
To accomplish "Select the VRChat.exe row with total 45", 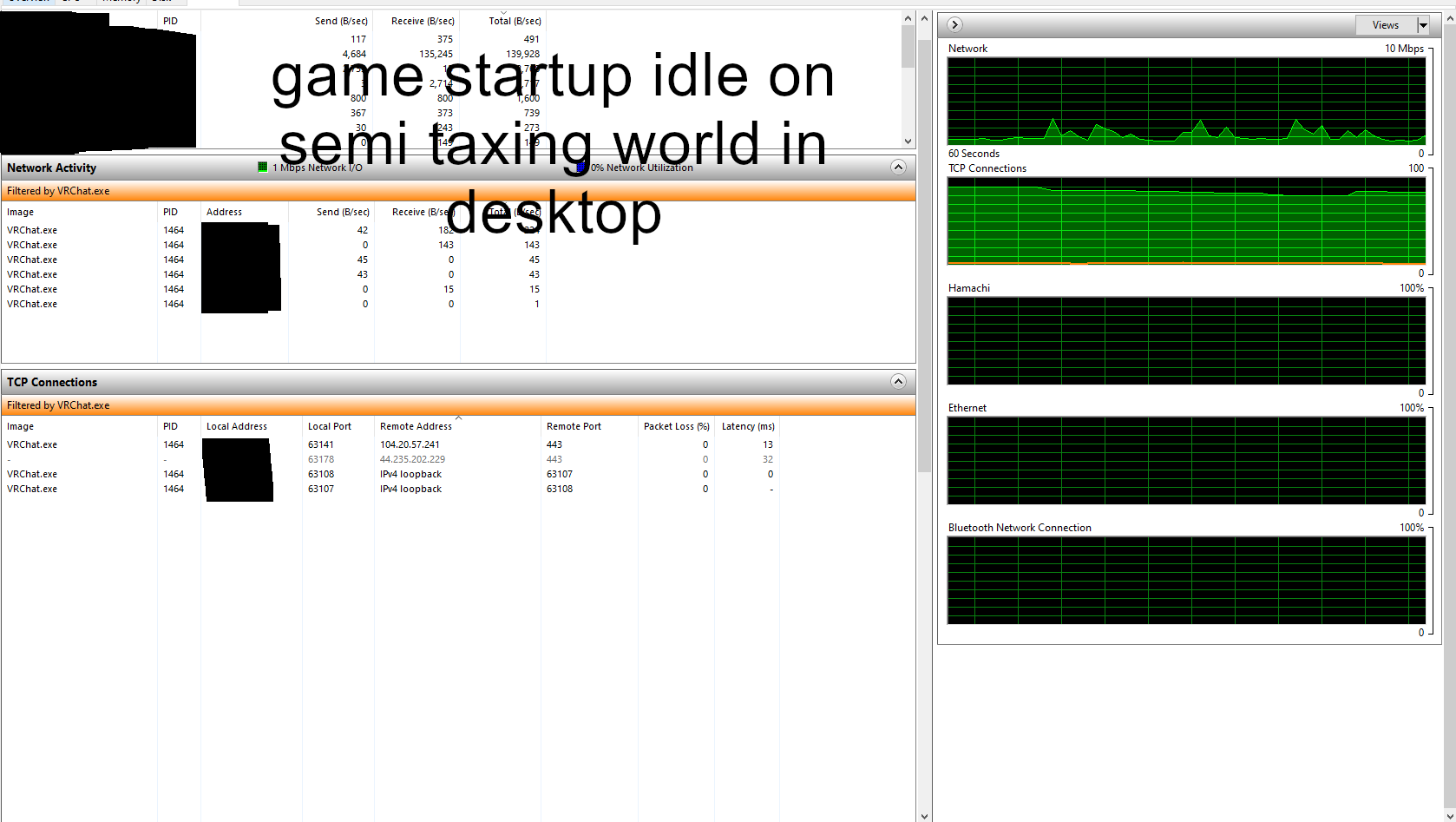I will pyautogui.click(x=274, y=260).
